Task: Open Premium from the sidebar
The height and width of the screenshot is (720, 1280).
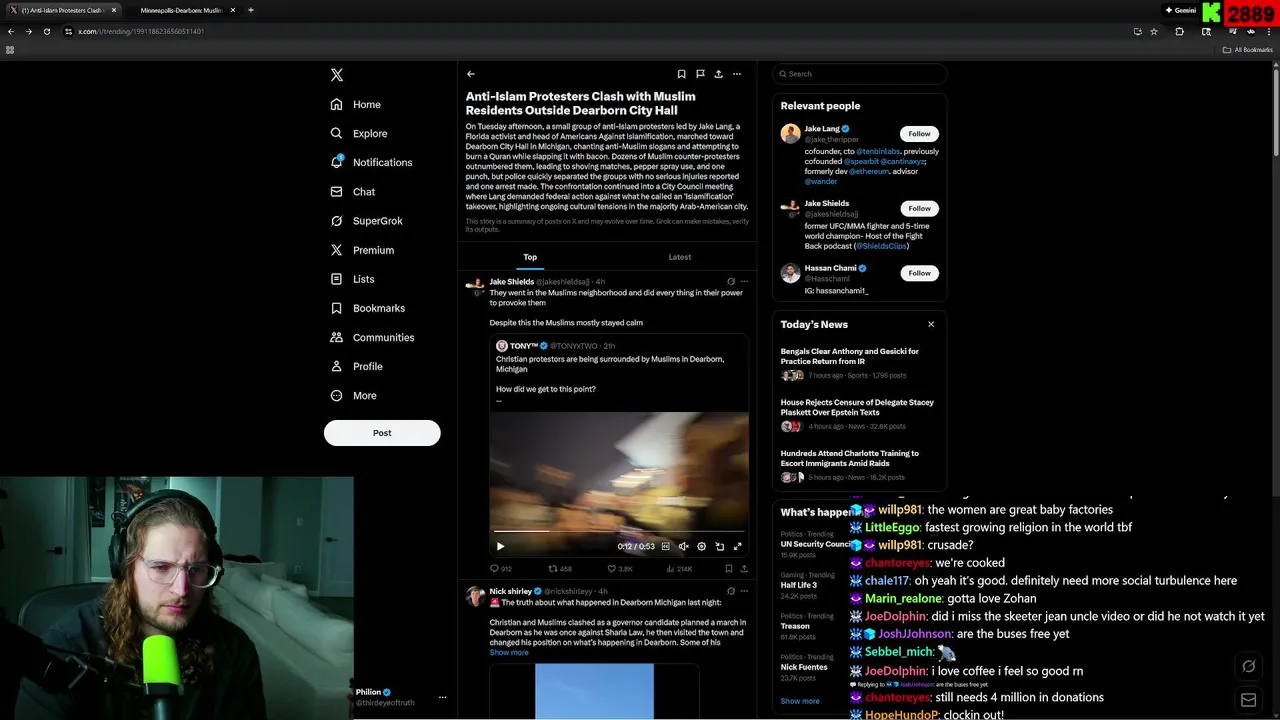Action: [361, 250]
